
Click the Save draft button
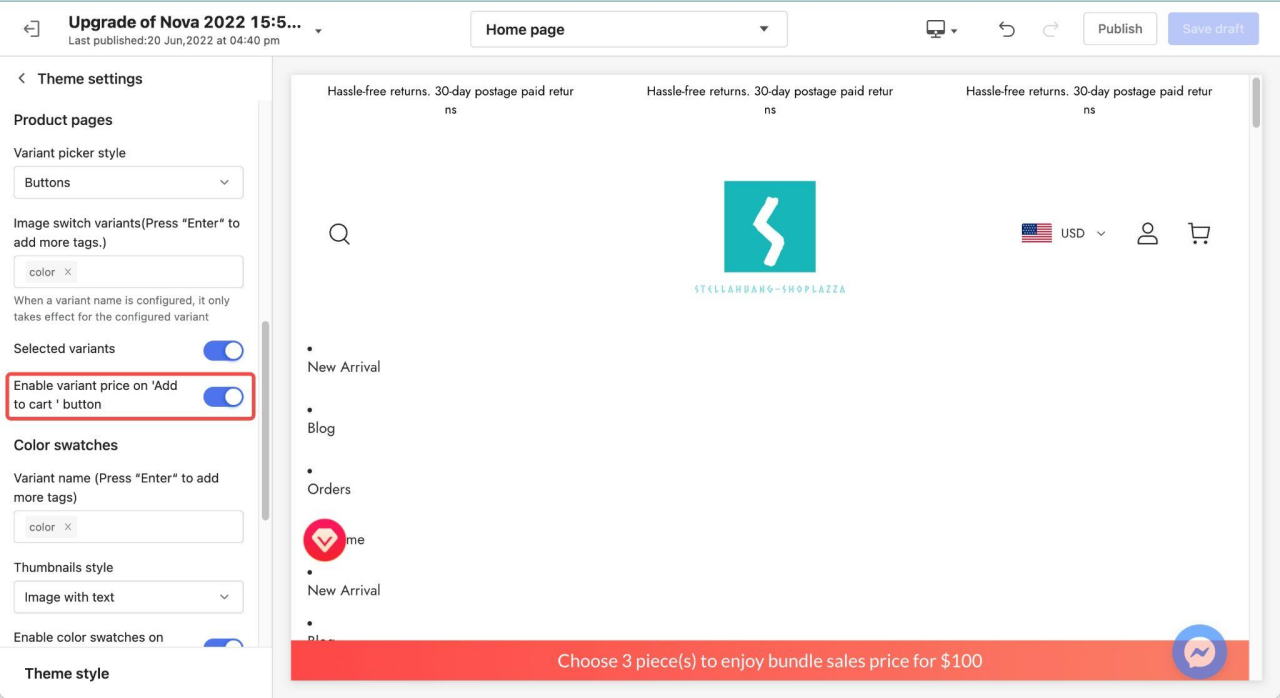click(1213, 29)
